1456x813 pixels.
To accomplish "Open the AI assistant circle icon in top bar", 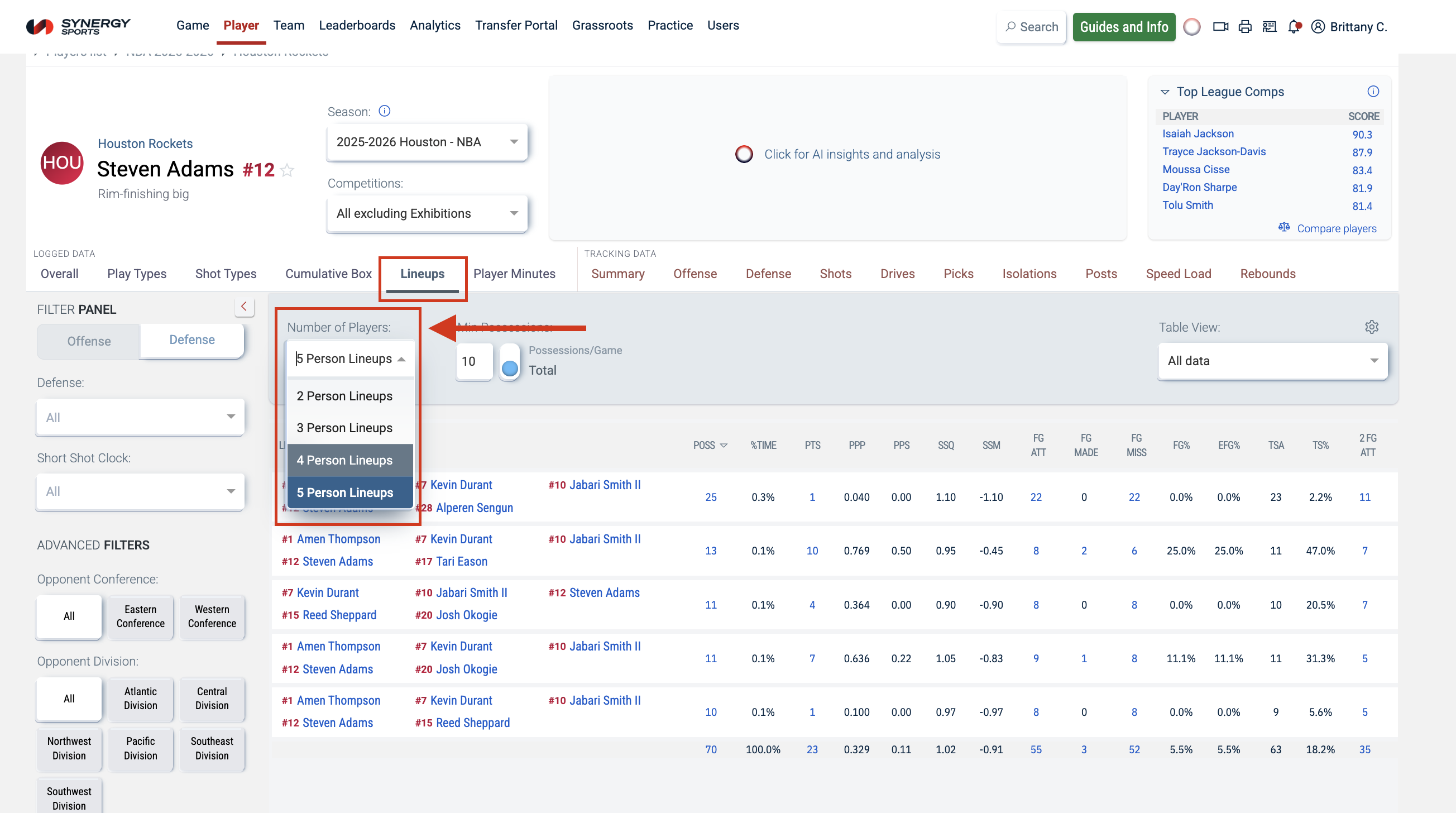I will coord(1191,27).
